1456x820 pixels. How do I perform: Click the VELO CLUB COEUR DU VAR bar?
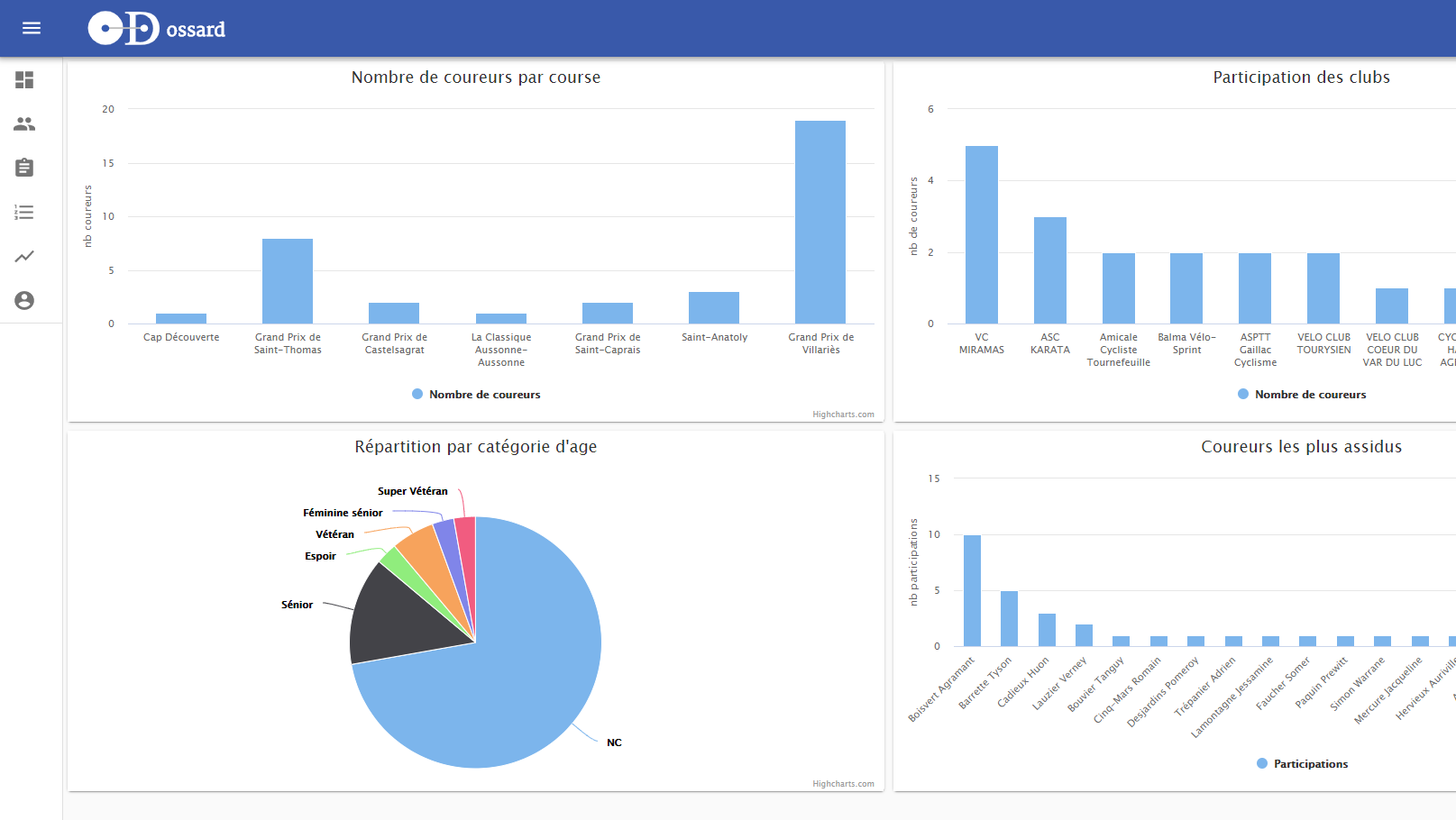pyautogui.click(x=1392, y=306)
